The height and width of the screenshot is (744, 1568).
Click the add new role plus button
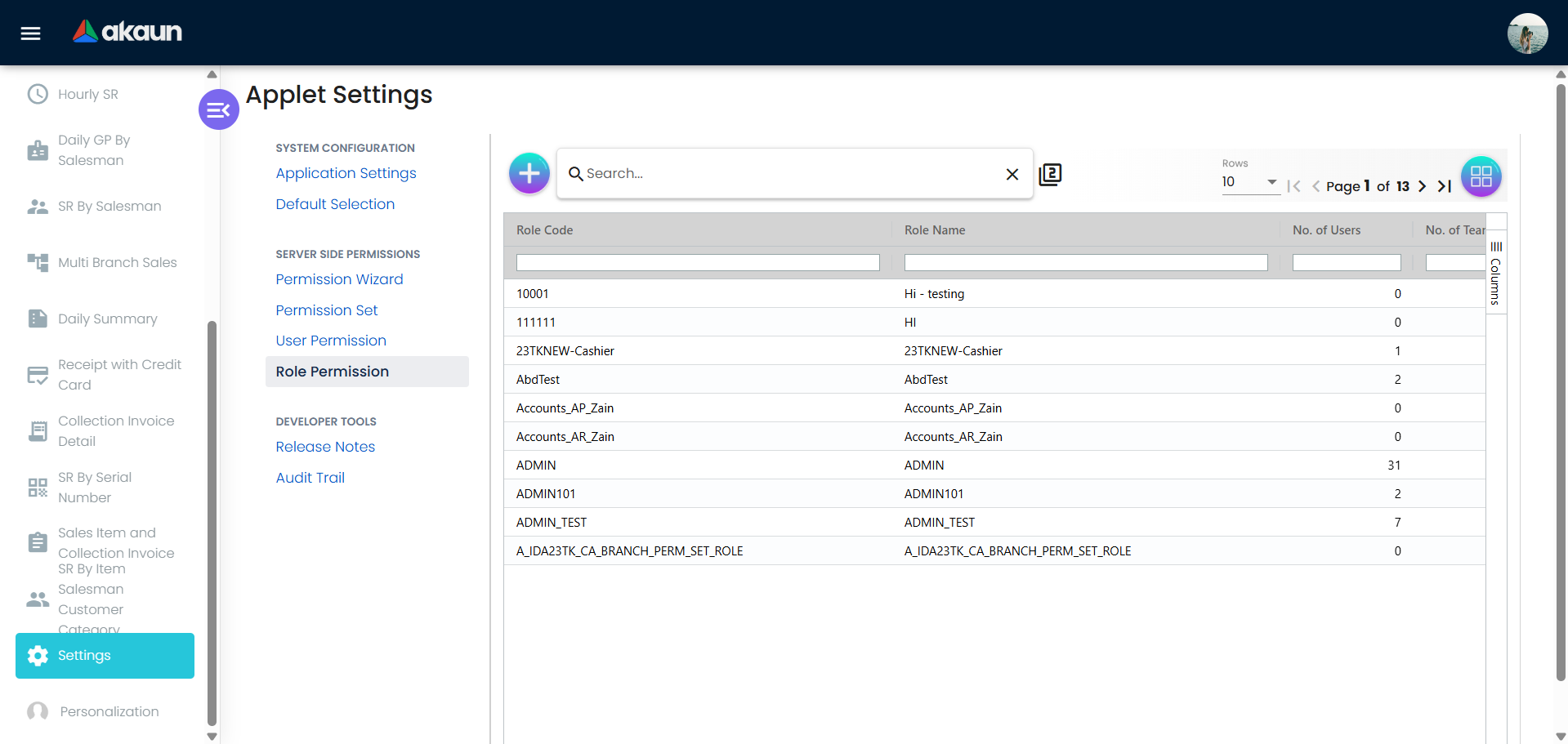click(x=529, y=173)
